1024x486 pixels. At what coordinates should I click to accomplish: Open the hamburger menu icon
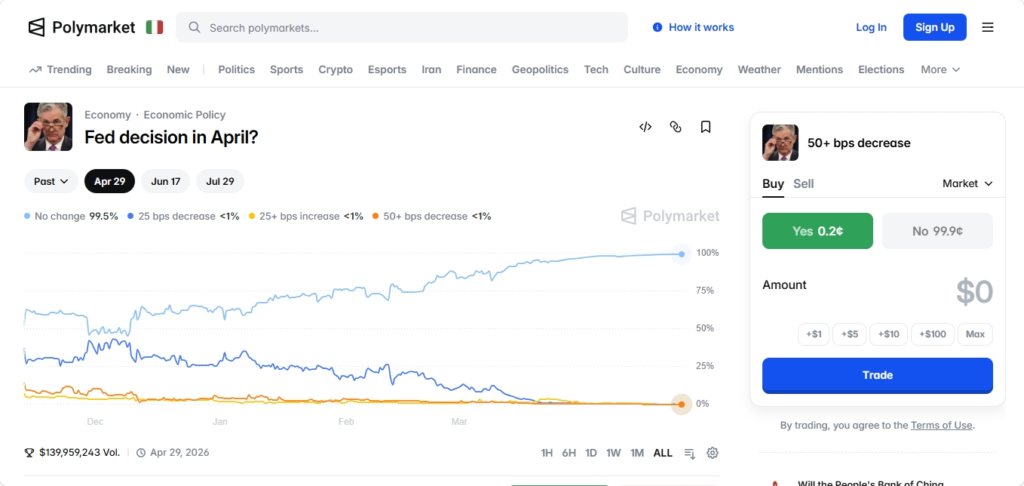[x=987, y=27]
